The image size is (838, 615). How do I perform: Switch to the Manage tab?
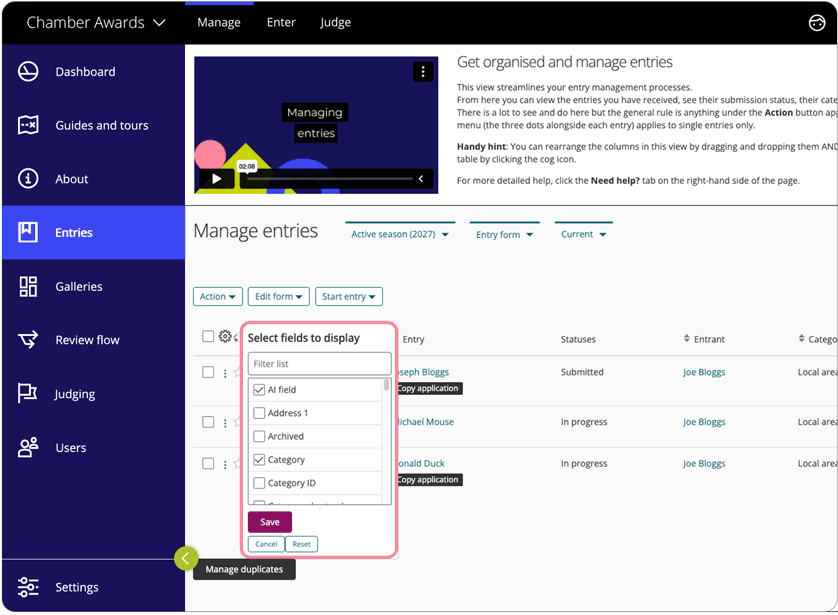tap(219, 22)
